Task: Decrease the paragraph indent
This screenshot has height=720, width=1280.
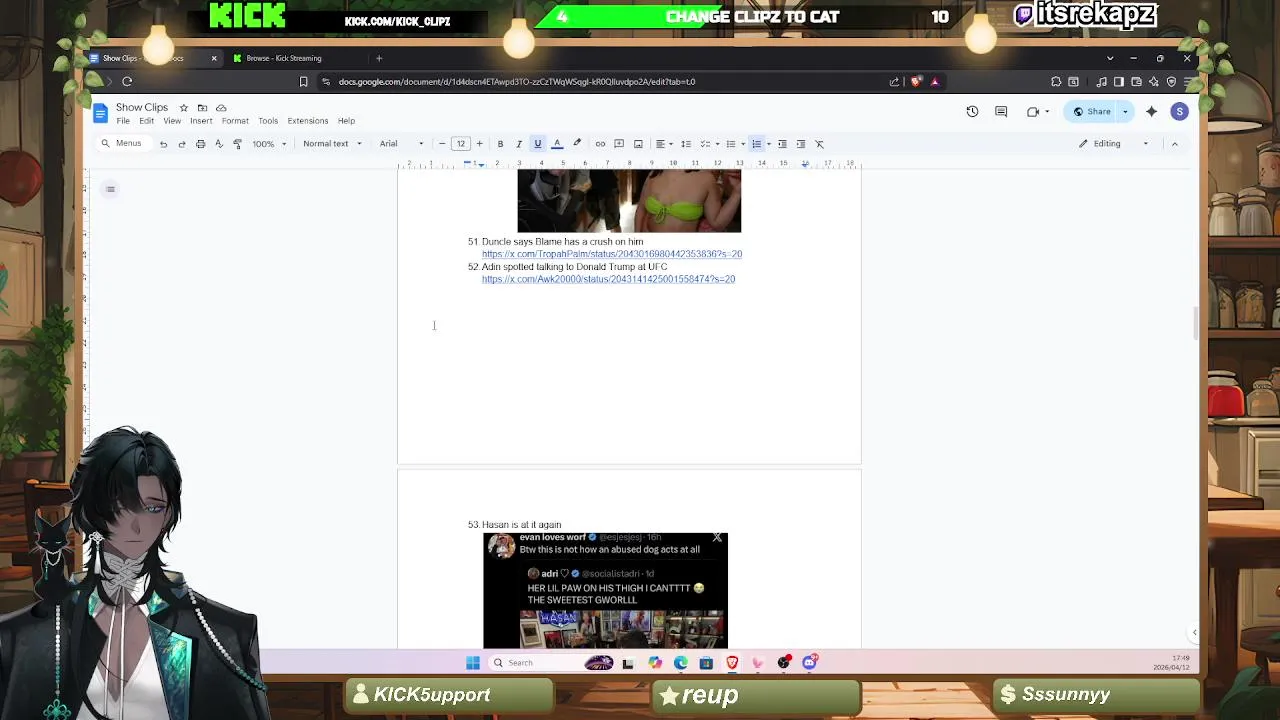Action: (782, 144)
